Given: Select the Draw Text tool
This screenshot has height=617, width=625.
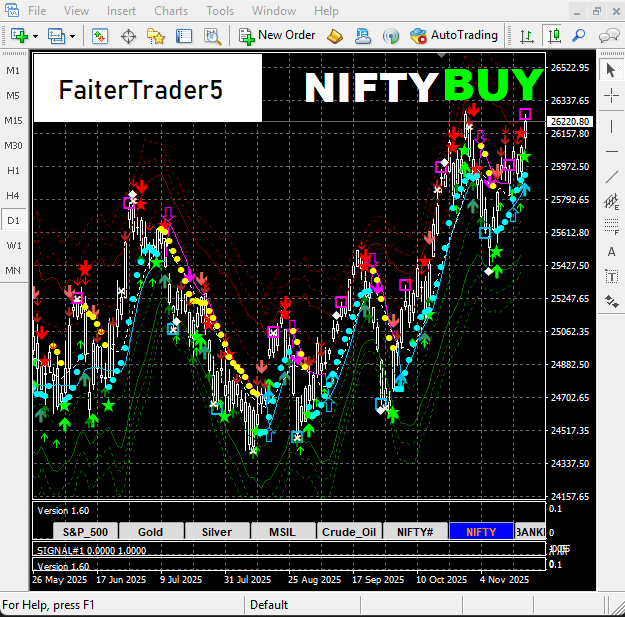Looking at the screenshot, I should 611,252.
